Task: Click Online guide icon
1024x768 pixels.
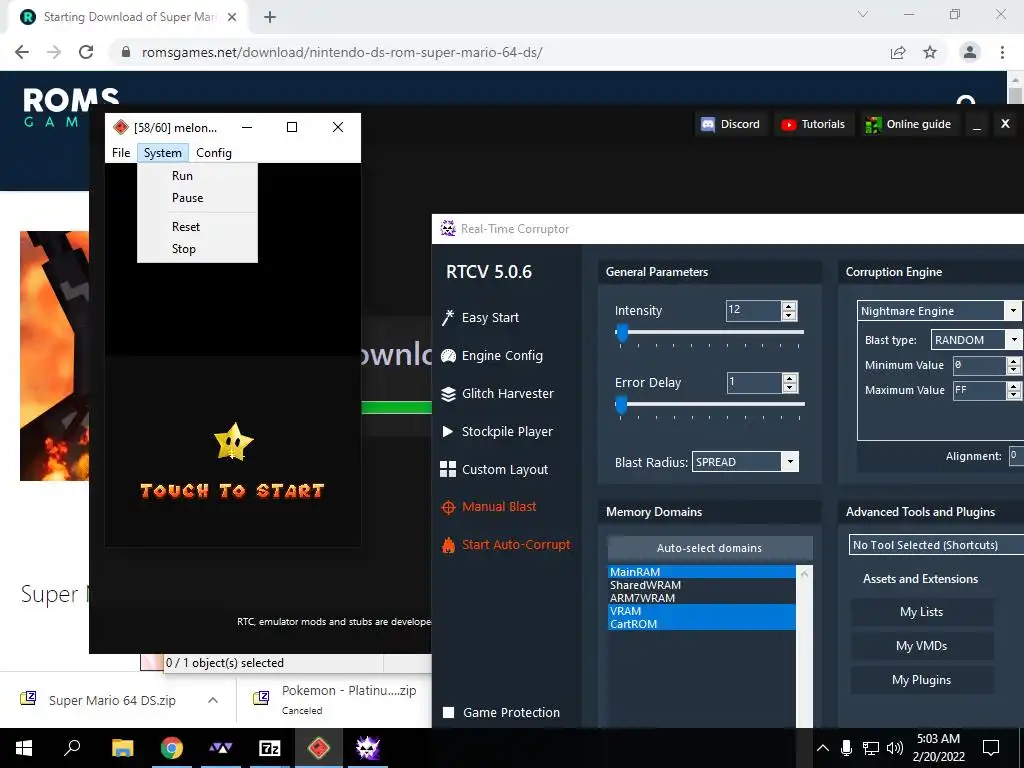Action: point(873,124)
